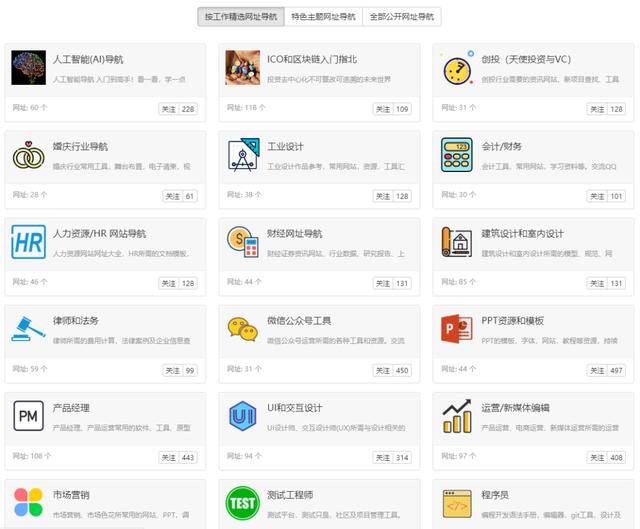Open the wedding rings icon for 婚庆行业导航

pos(29,155)
